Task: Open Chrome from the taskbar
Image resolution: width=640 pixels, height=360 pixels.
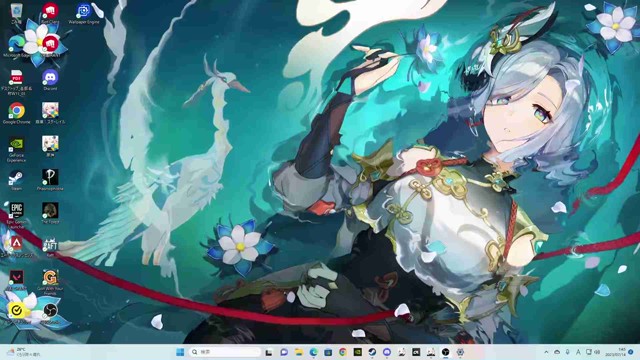Action: point(343,352)
